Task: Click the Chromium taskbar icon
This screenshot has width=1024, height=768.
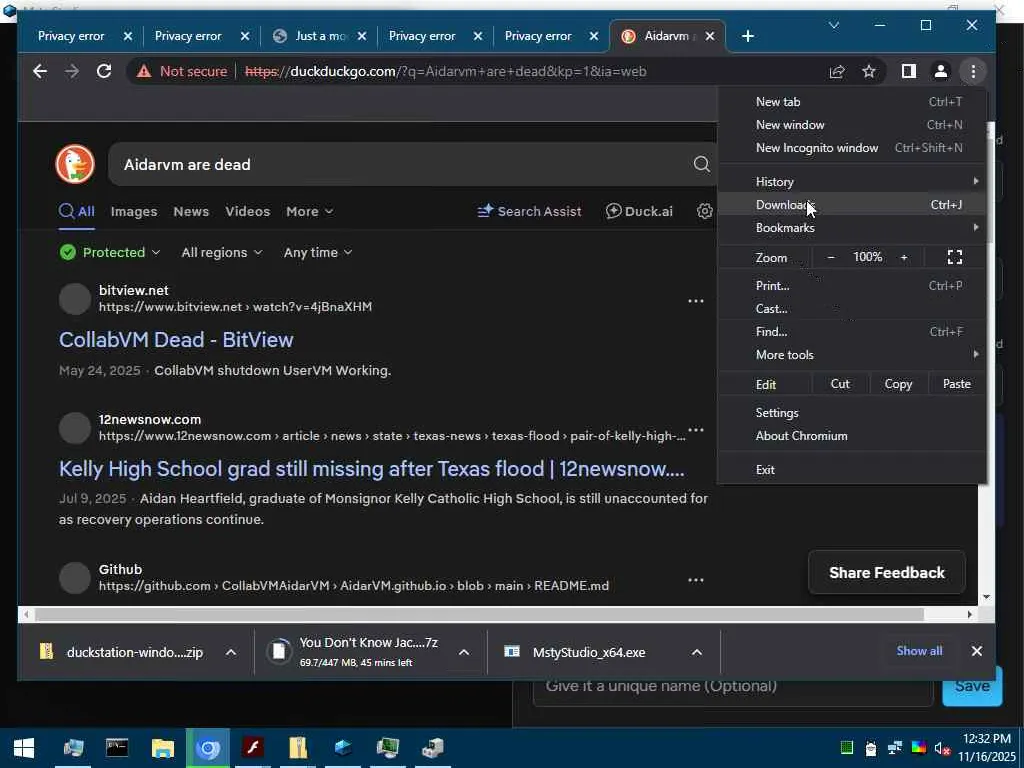Action: click(x=208, y=748)
